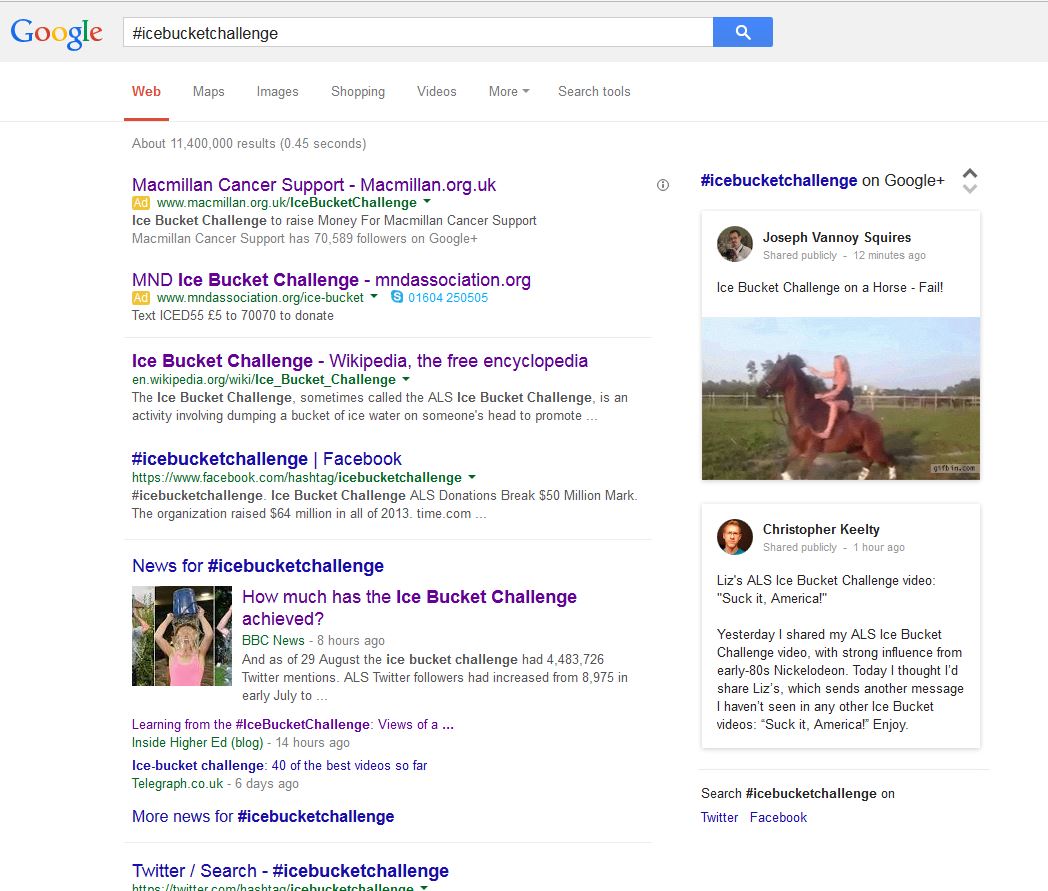Open Telegraph's 40 best videos article

(279, 765)
